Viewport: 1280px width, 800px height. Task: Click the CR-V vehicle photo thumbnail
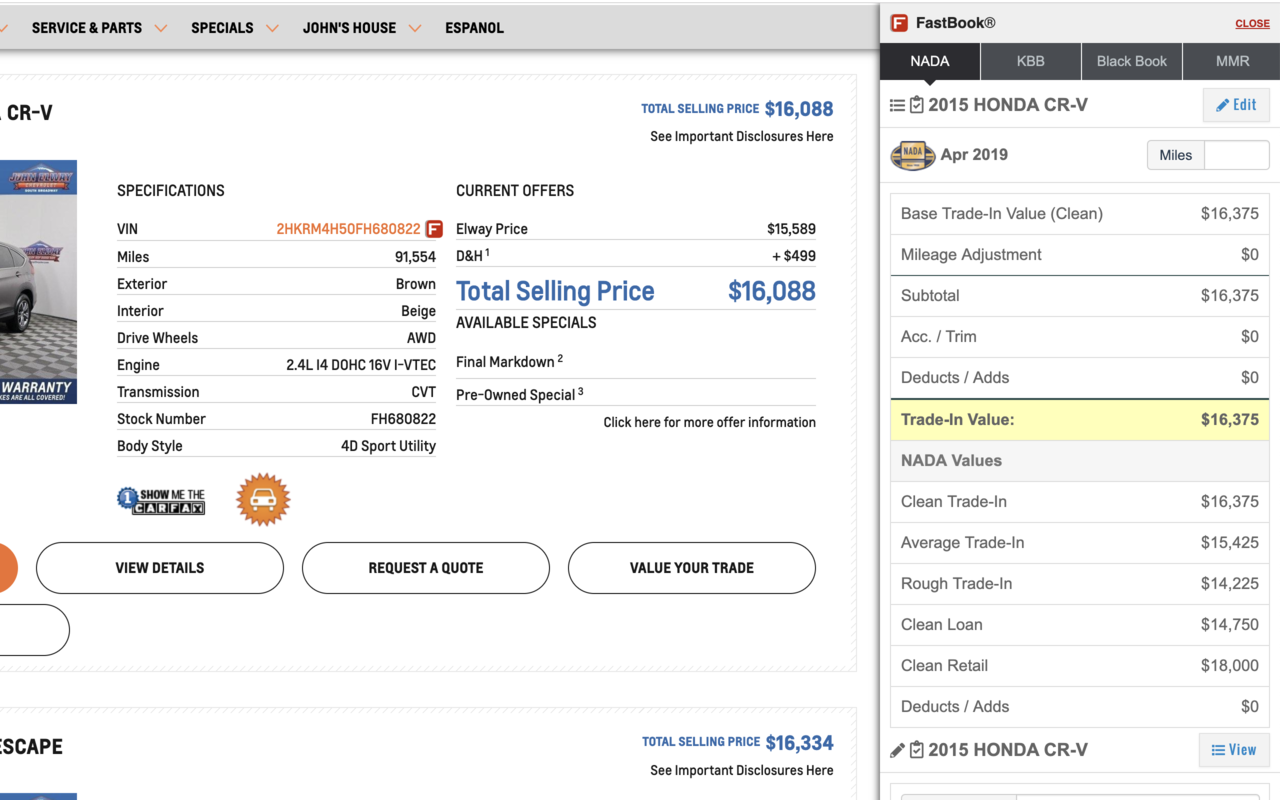[38, 282]
